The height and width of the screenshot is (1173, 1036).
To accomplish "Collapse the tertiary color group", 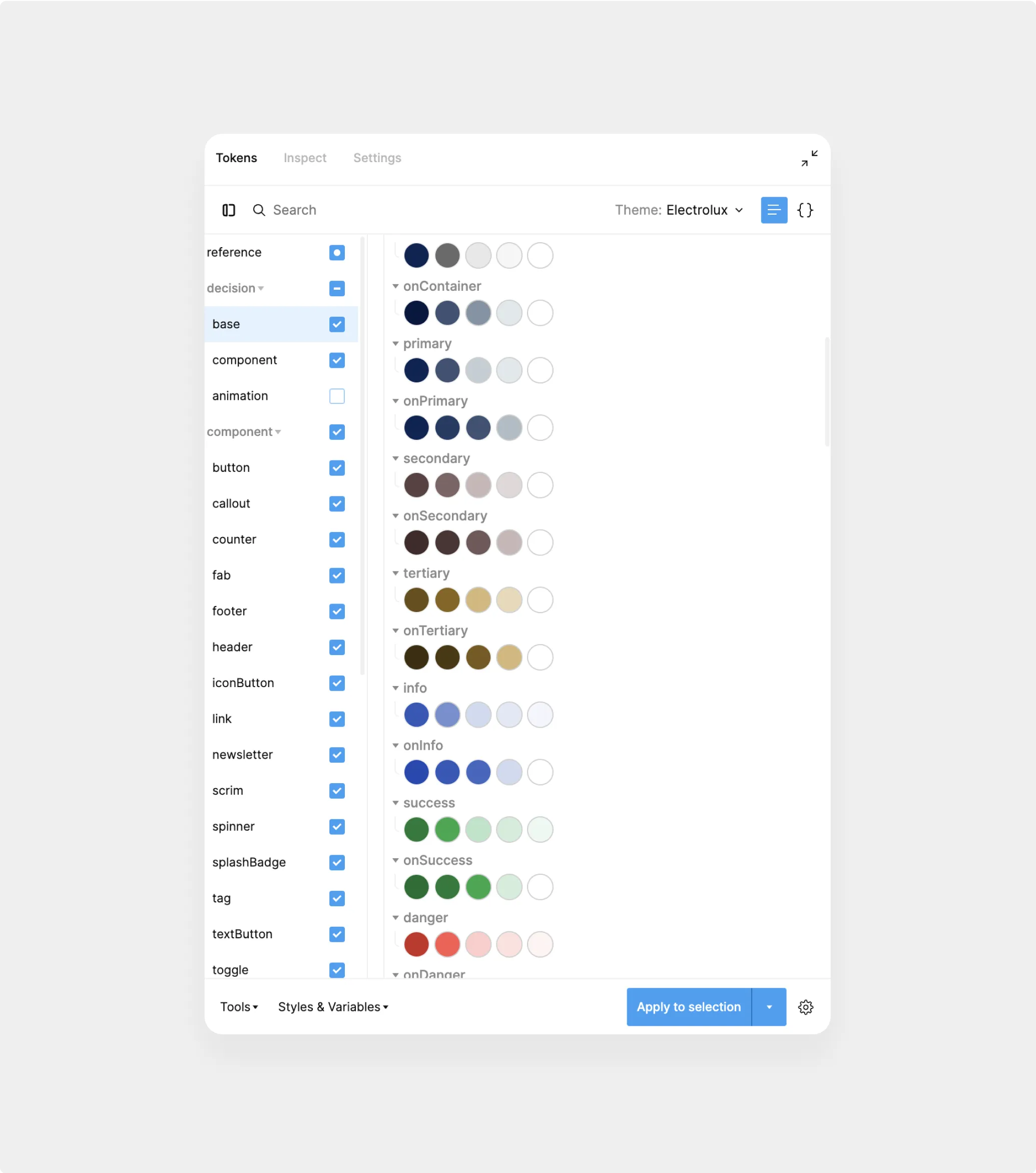I will pos(395,573).
